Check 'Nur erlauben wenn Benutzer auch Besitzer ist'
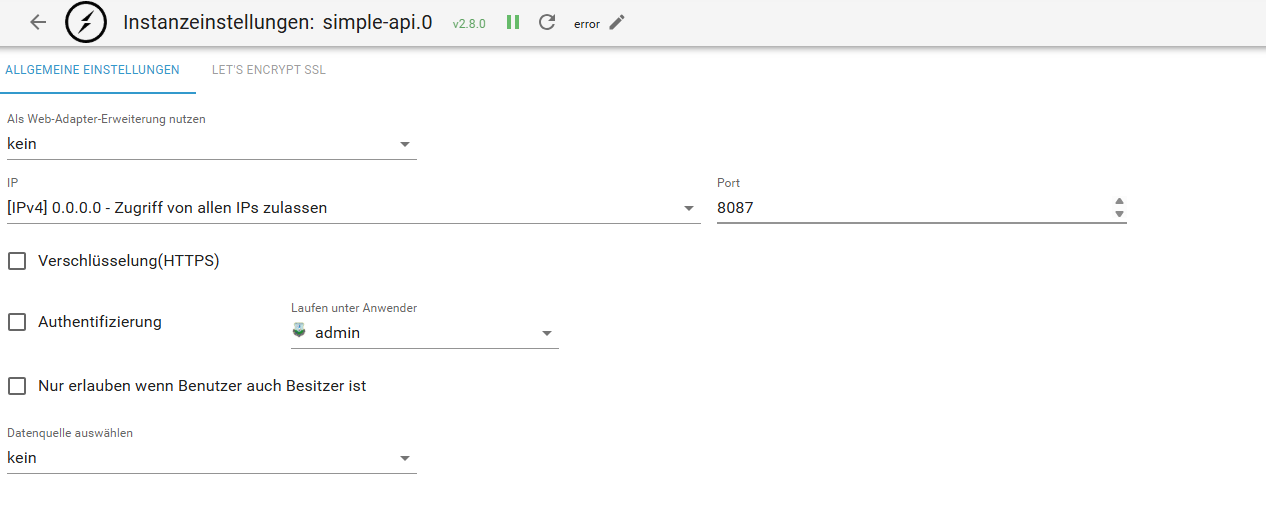 pos(17,386)
